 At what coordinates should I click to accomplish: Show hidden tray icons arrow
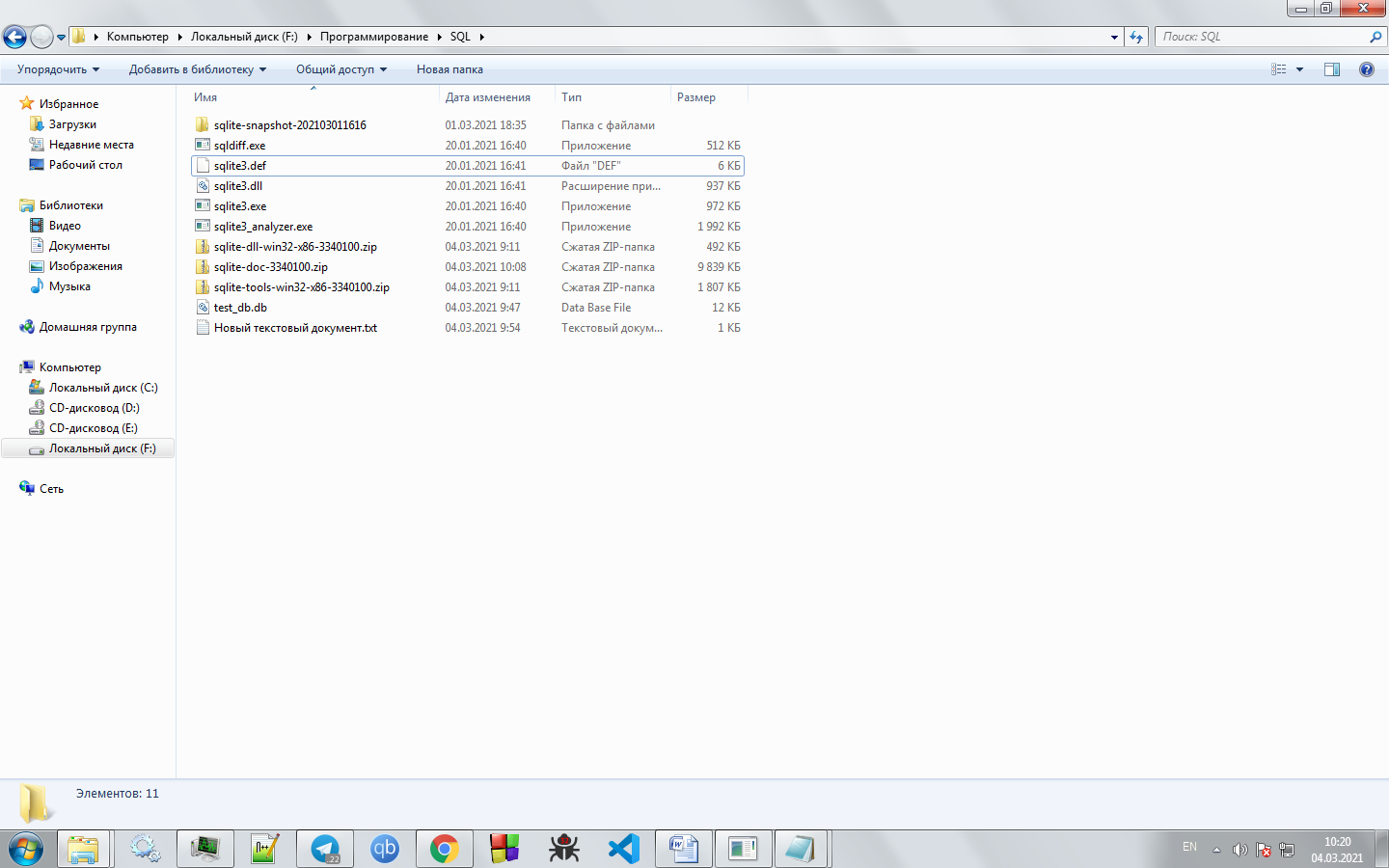coord(1216,850)
